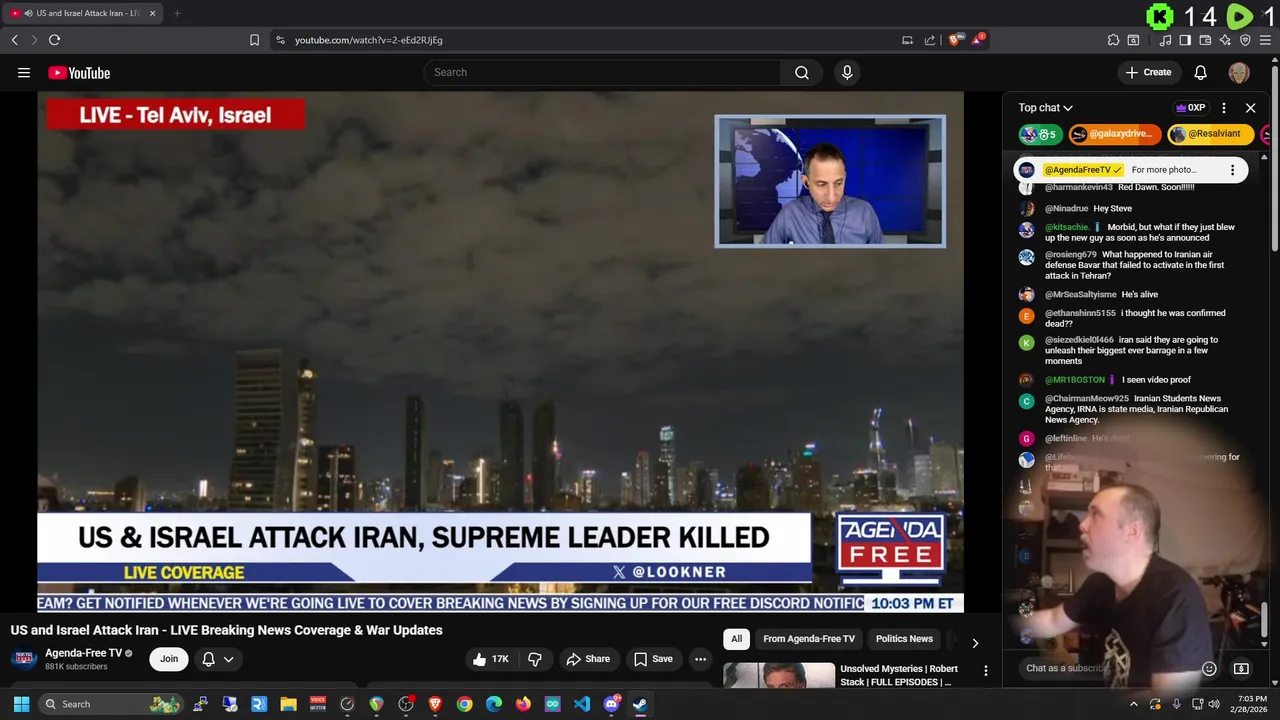This screenshot has height=720, width=1280.
Task: Open @Resalviant Super Chat chip
Action: coord(1210,134)
